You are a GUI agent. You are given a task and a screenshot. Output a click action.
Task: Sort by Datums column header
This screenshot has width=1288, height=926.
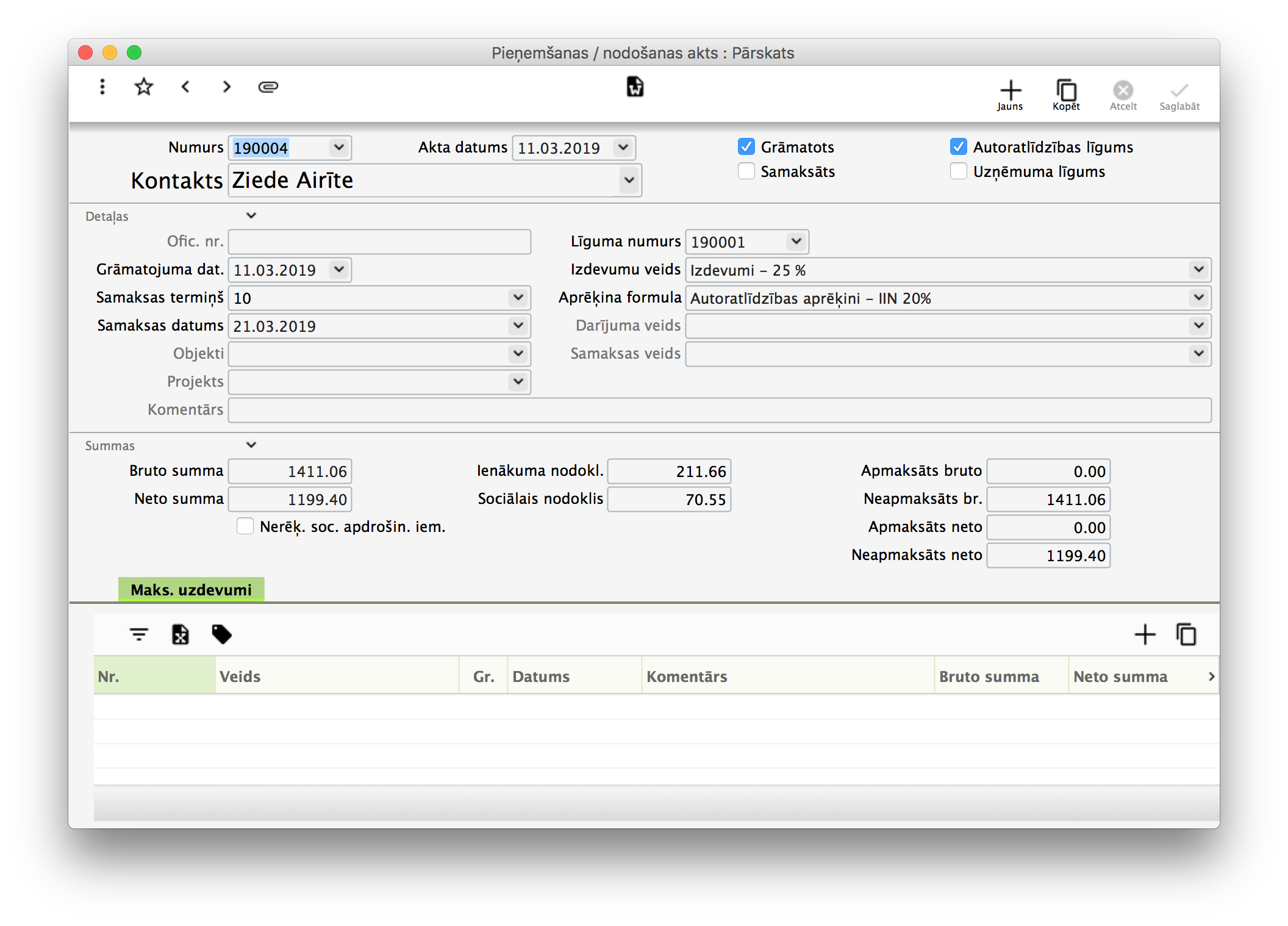(x=574, y=676)
